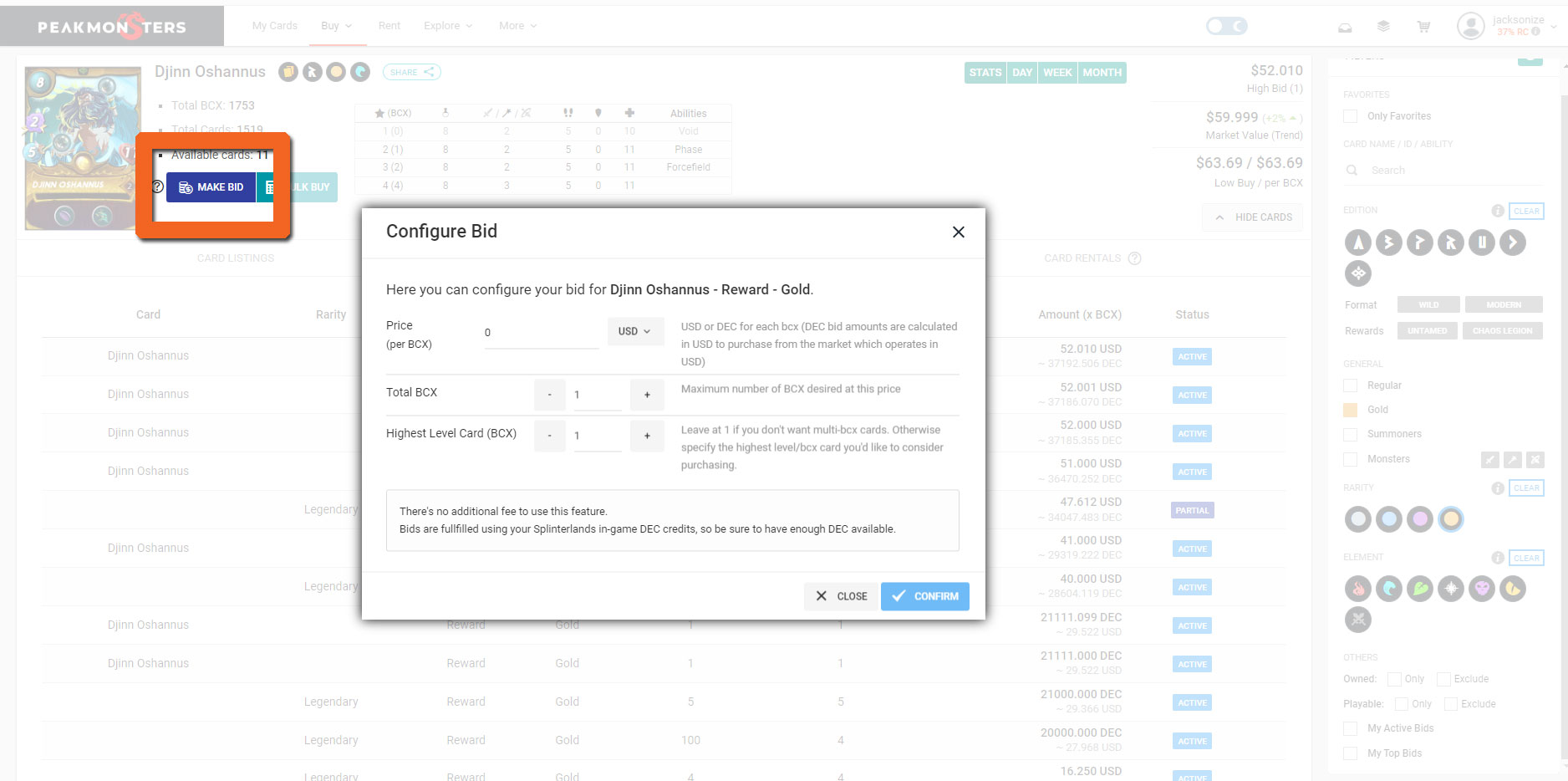Check the Playable Exclude checkbox
Viewport: 1568px width, 781px height.
[1451, 704]
